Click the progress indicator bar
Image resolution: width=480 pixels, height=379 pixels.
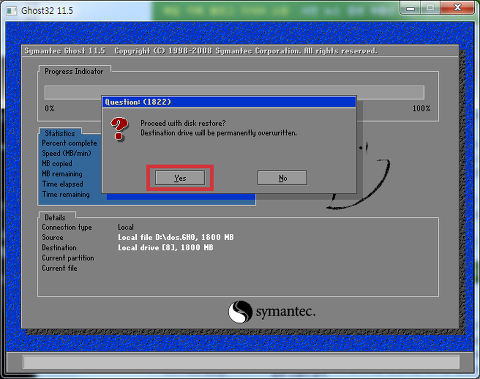[234, 92]
